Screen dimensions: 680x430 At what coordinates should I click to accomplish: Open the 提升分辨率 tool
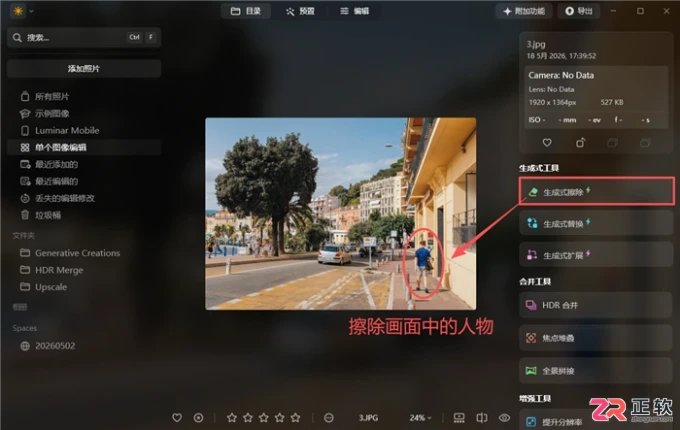[596, 420]
